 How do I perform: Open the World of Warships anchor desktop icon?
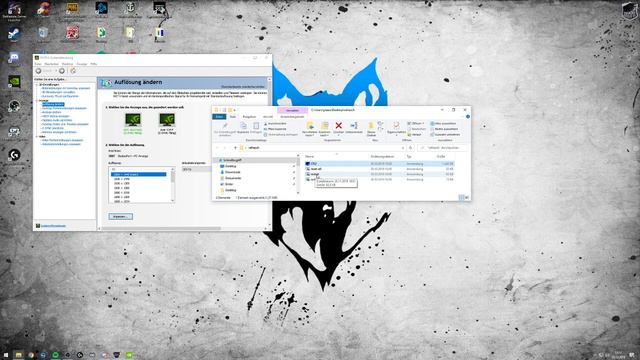click(130, 8)
